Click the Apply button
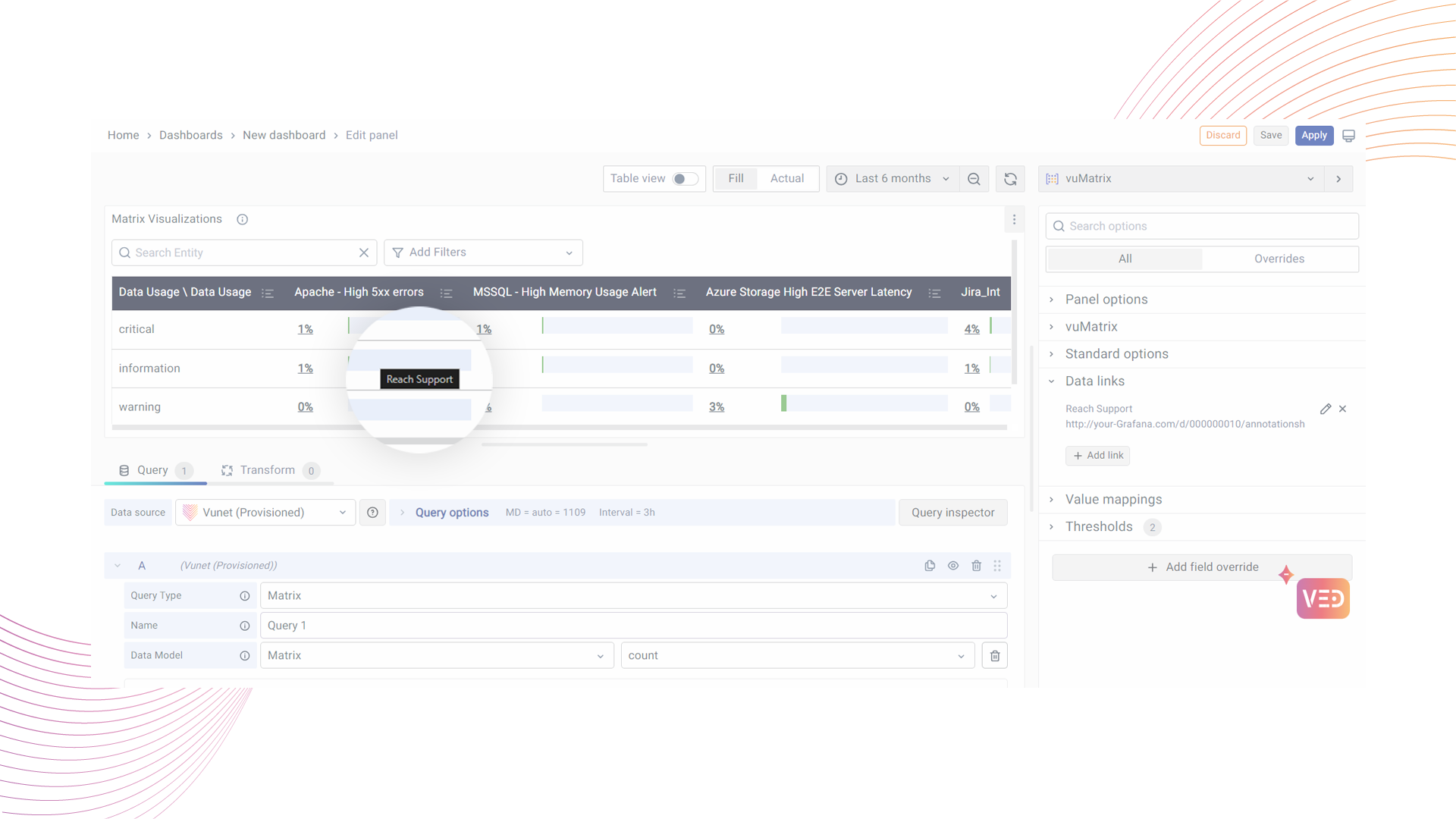1456x819 pixels. pos(1313,135)
